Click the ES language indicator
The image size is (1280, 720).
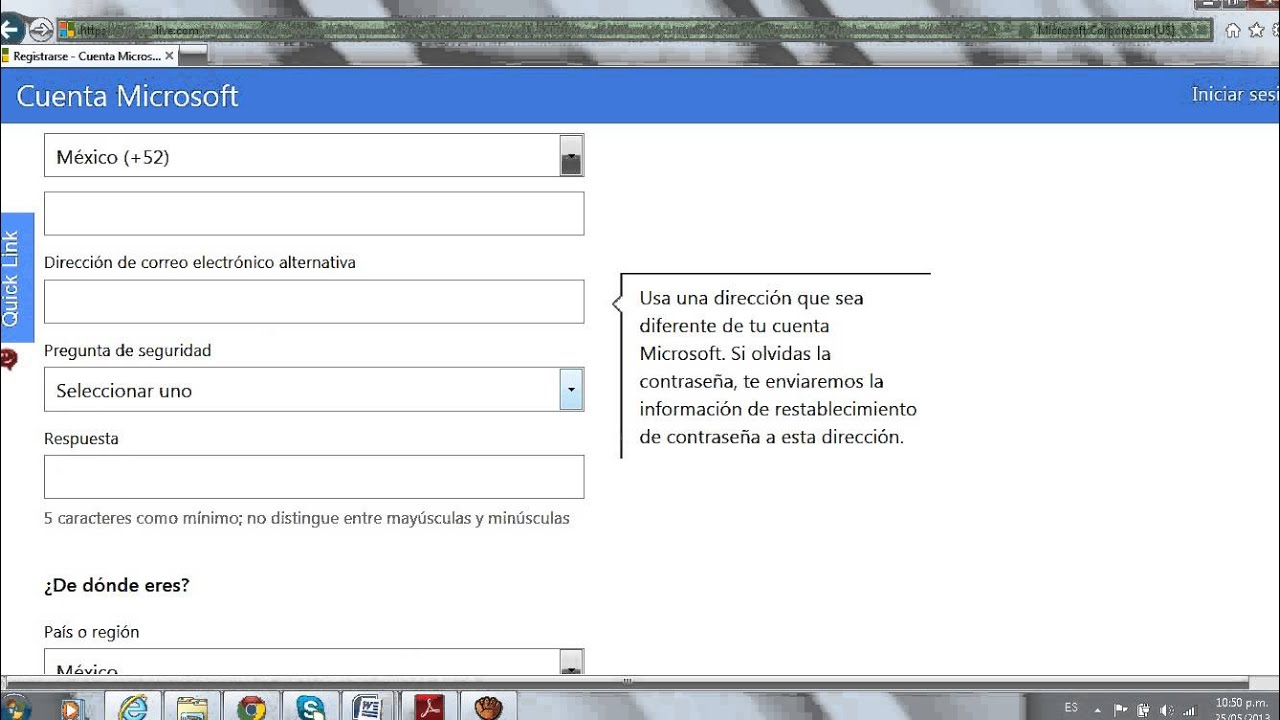click(1071, 708)
